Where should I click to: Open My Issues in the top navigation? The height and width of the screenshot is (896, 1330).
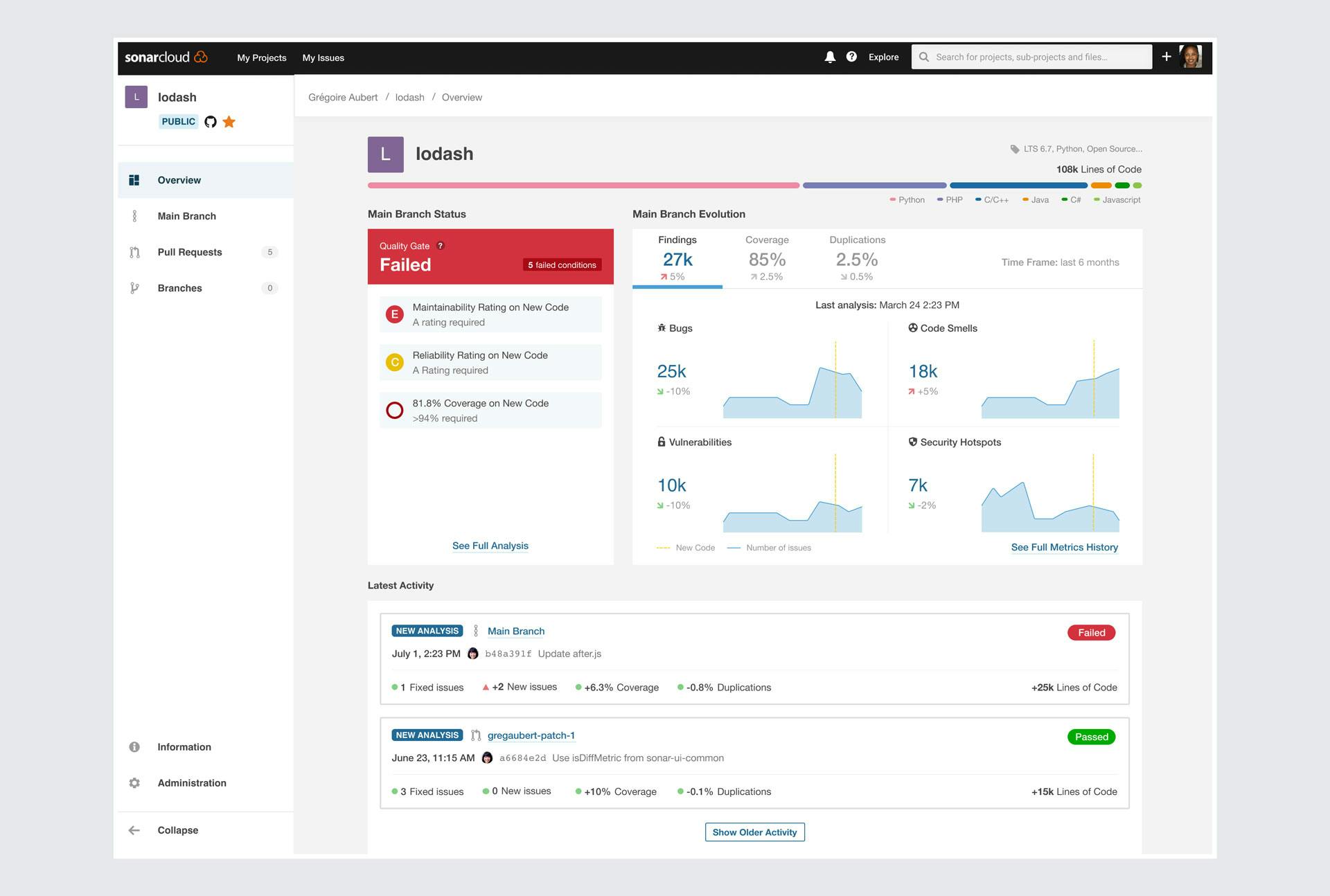click(323, 58)
